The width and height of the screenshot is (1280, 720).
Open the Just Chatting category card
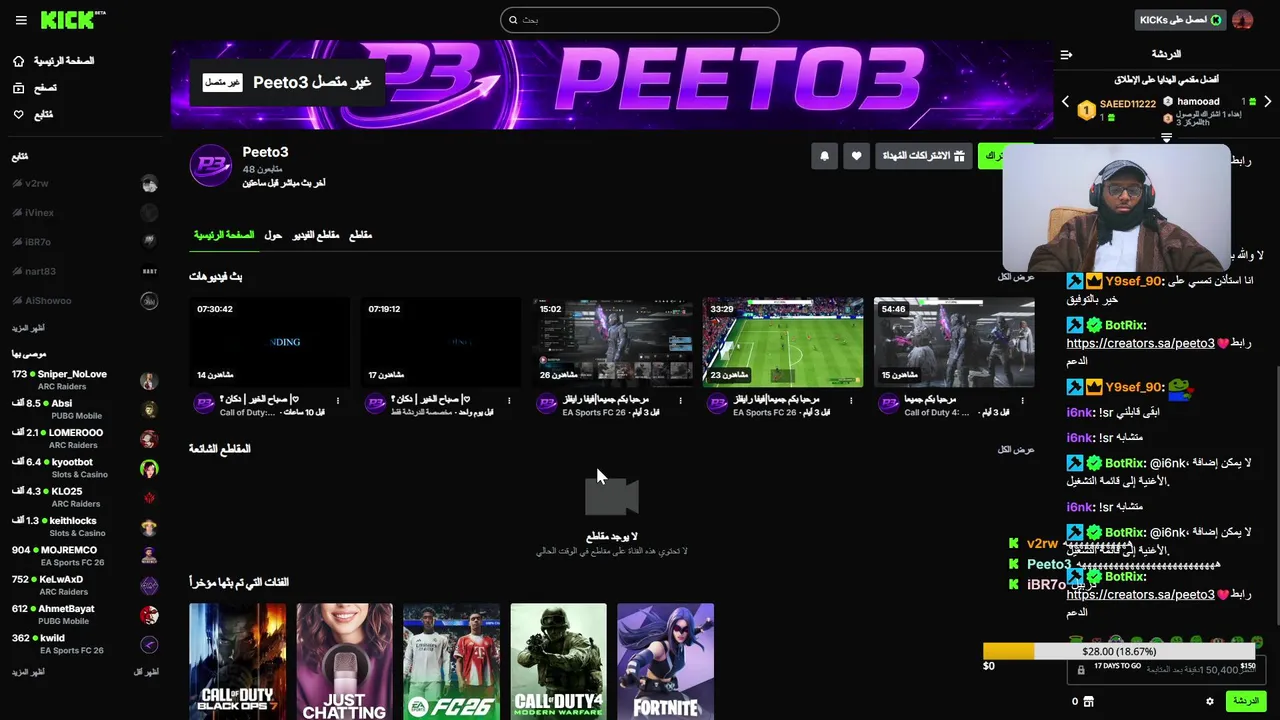pyautogui.click(x=345, y=661)
